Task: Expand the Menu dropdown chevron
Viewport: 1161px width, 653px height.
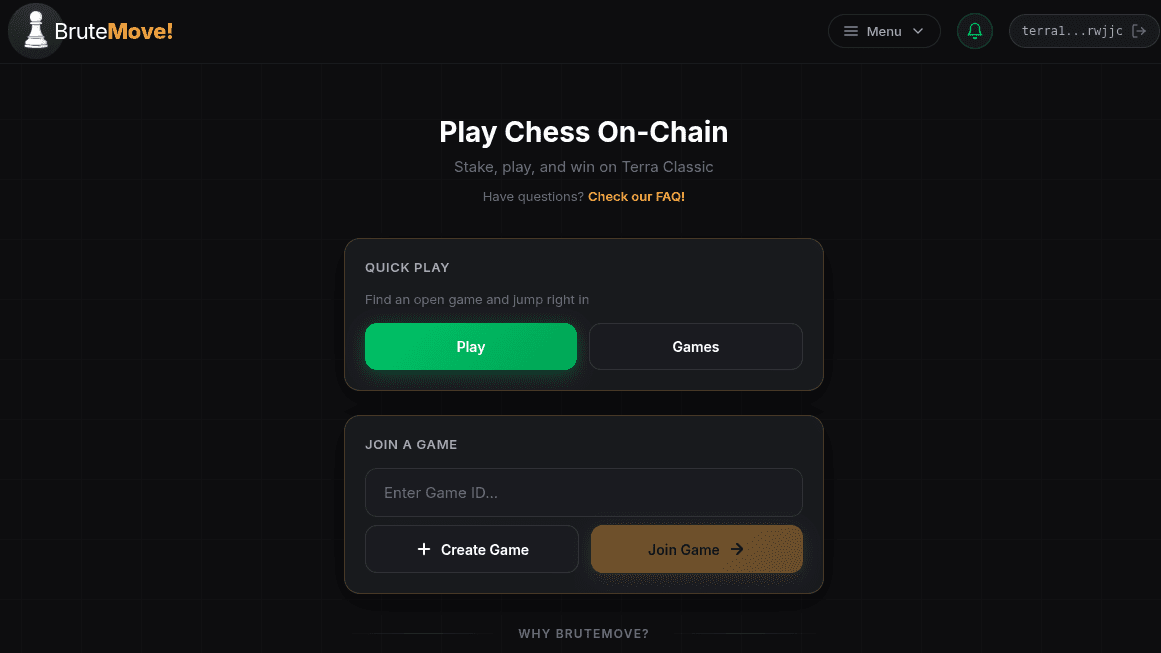Action: (918, 31)
